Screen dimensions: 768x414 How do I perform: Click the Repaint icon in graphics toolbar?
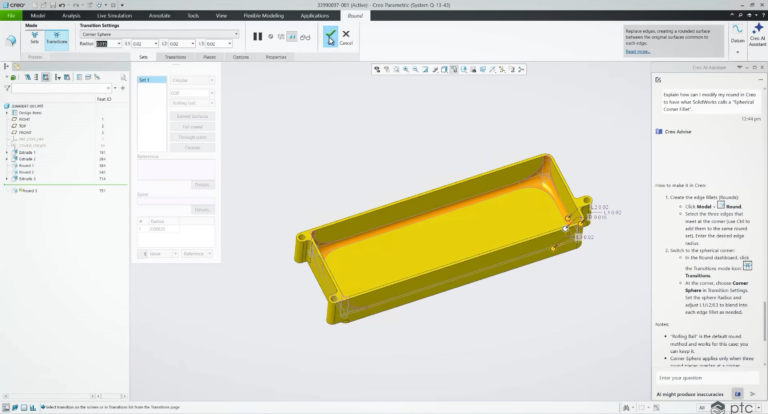click(425, 70)
